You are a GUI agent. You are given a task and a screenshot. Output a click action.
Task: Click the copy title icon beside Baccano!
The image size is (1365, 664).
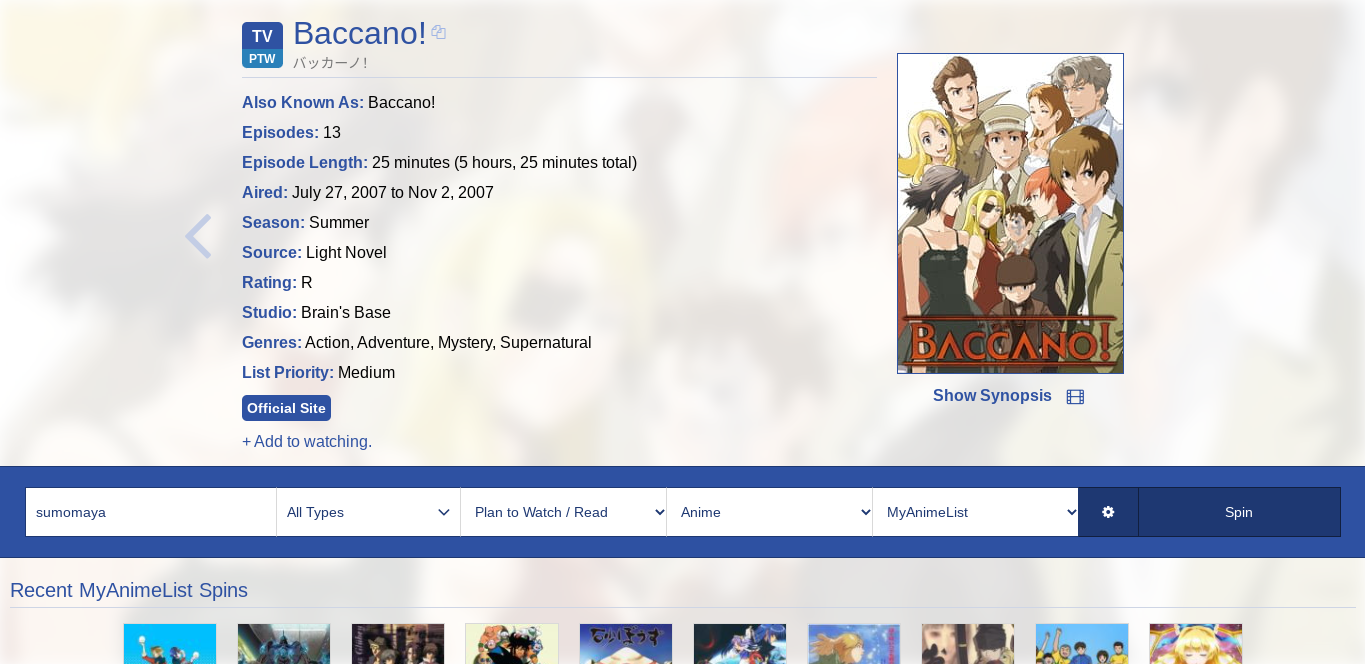(x=438, y=33)
